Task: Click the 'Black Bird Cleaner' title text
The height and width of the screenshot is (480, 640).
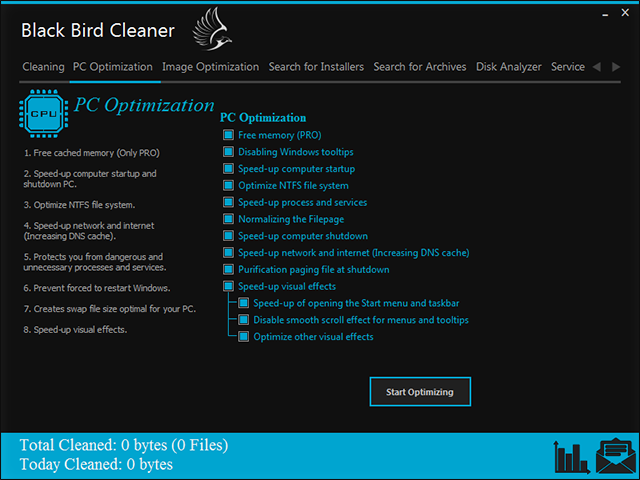Action: (98, 31)
